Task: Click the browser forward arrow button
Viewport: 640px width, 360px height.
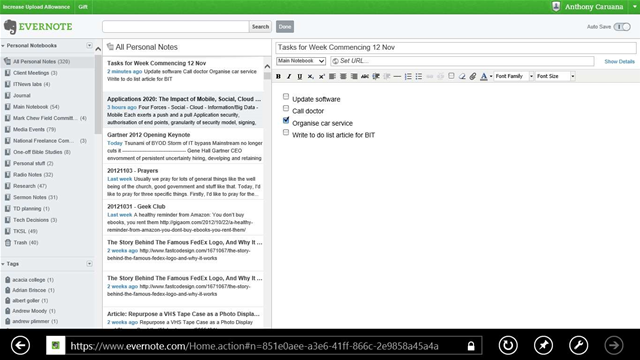Action: tap(614, 345)
